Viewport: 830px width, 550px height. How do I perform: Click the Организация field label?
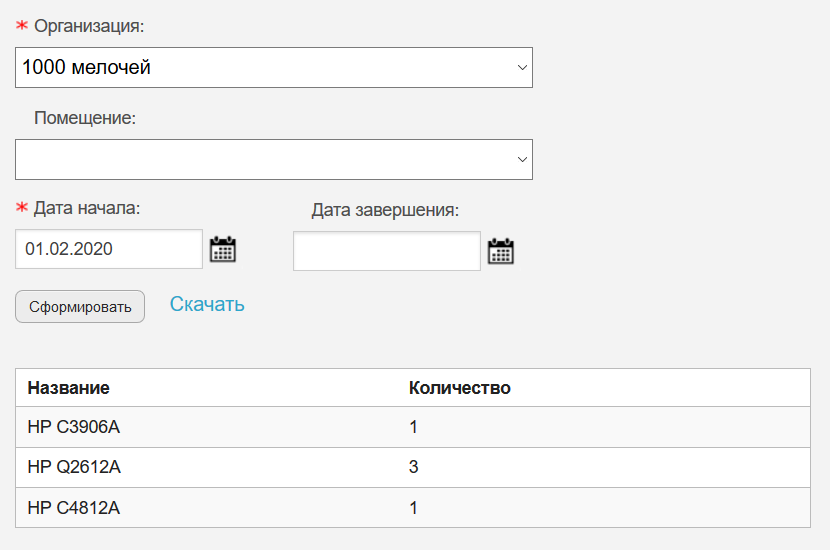pyautogui.click(x=89, y=26)
